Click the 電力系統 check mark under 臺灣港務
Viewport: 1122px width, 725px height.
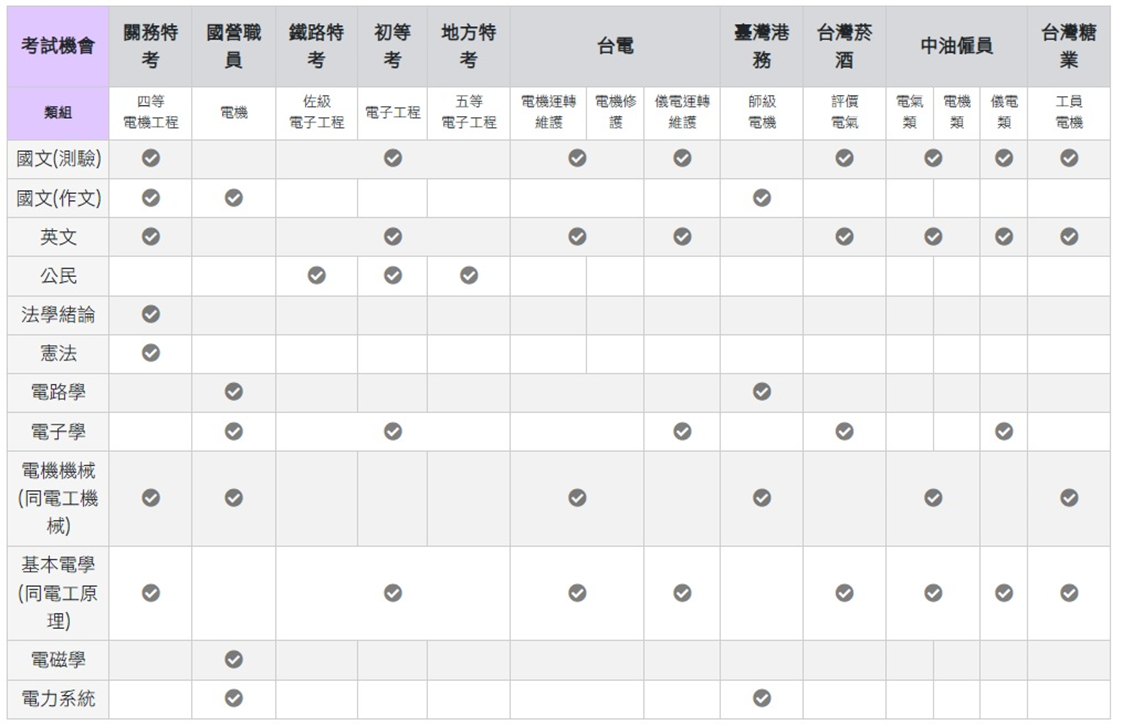tap(762, 699)
